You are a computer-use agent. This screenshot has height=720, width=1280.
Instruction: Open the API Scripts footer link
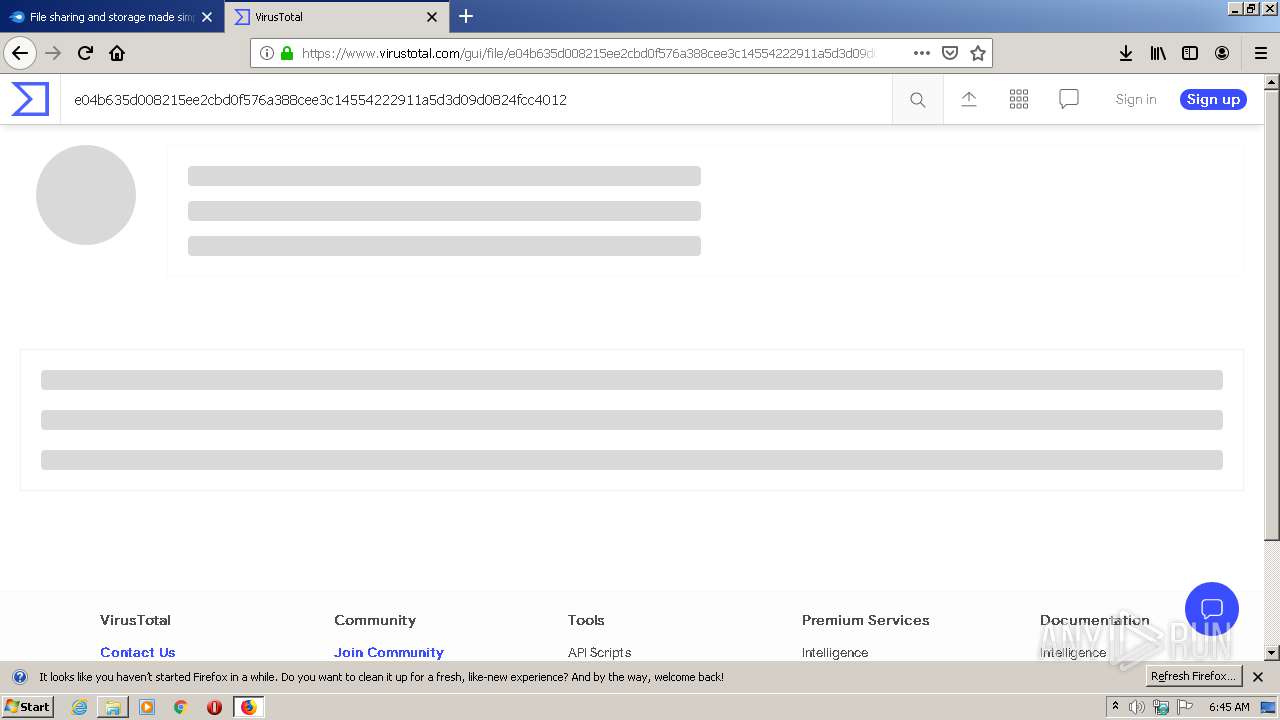pyautogui.click(x=600, y=652)
